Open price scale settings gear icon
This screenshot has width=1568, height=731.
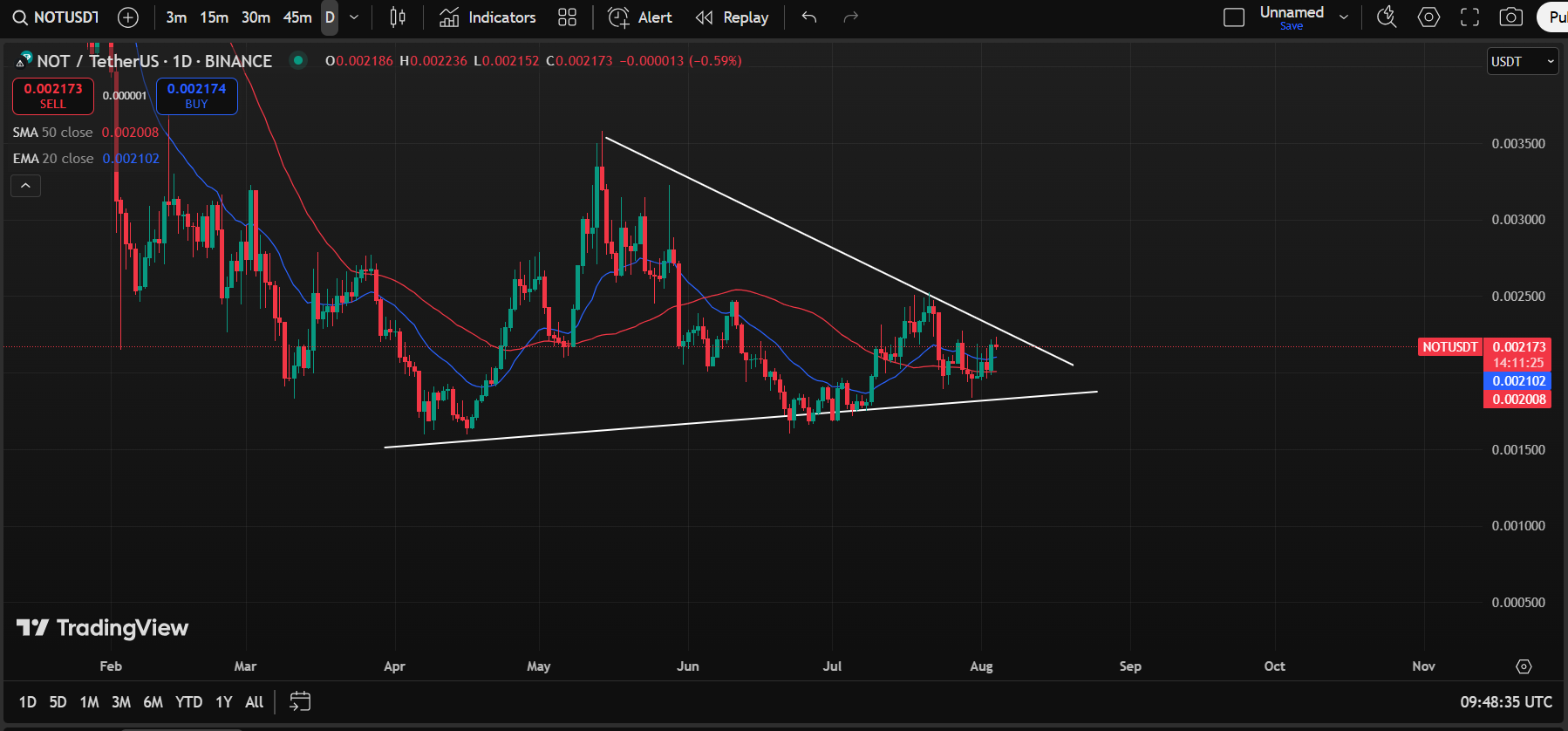[x=1524, y=666]
